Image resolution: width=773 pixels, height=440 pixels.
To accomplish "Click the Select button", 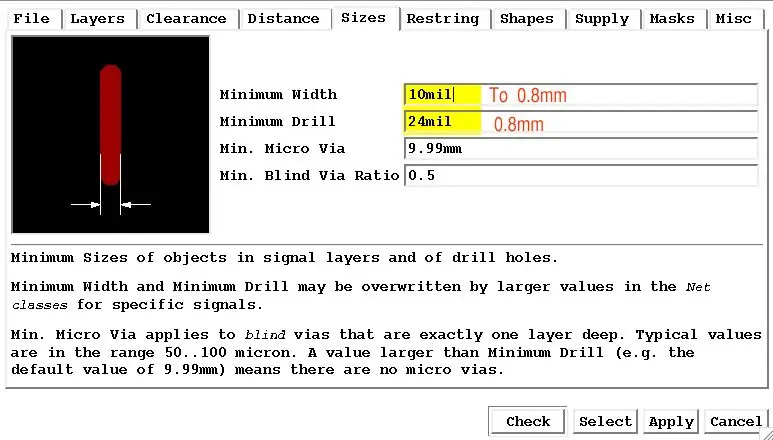I will click(x=605, y=422).
